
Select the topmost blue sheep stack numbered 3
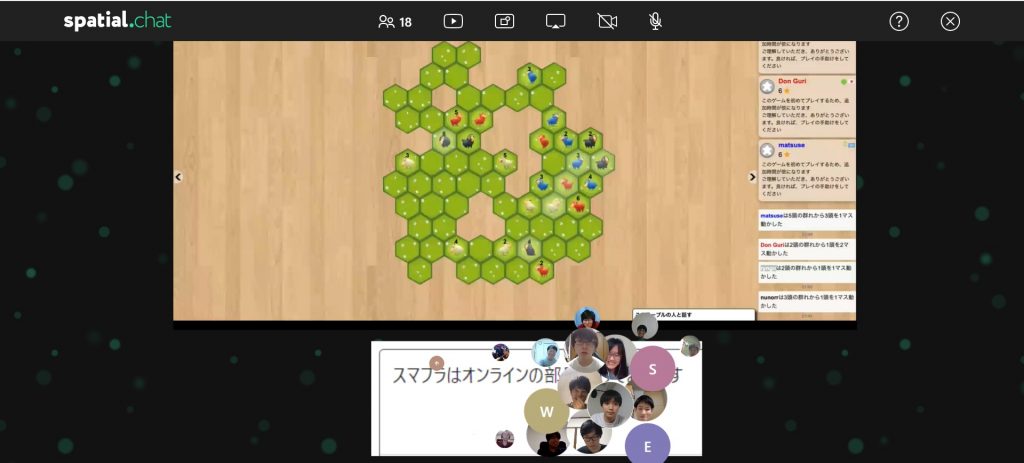click(x=530, y=76)
